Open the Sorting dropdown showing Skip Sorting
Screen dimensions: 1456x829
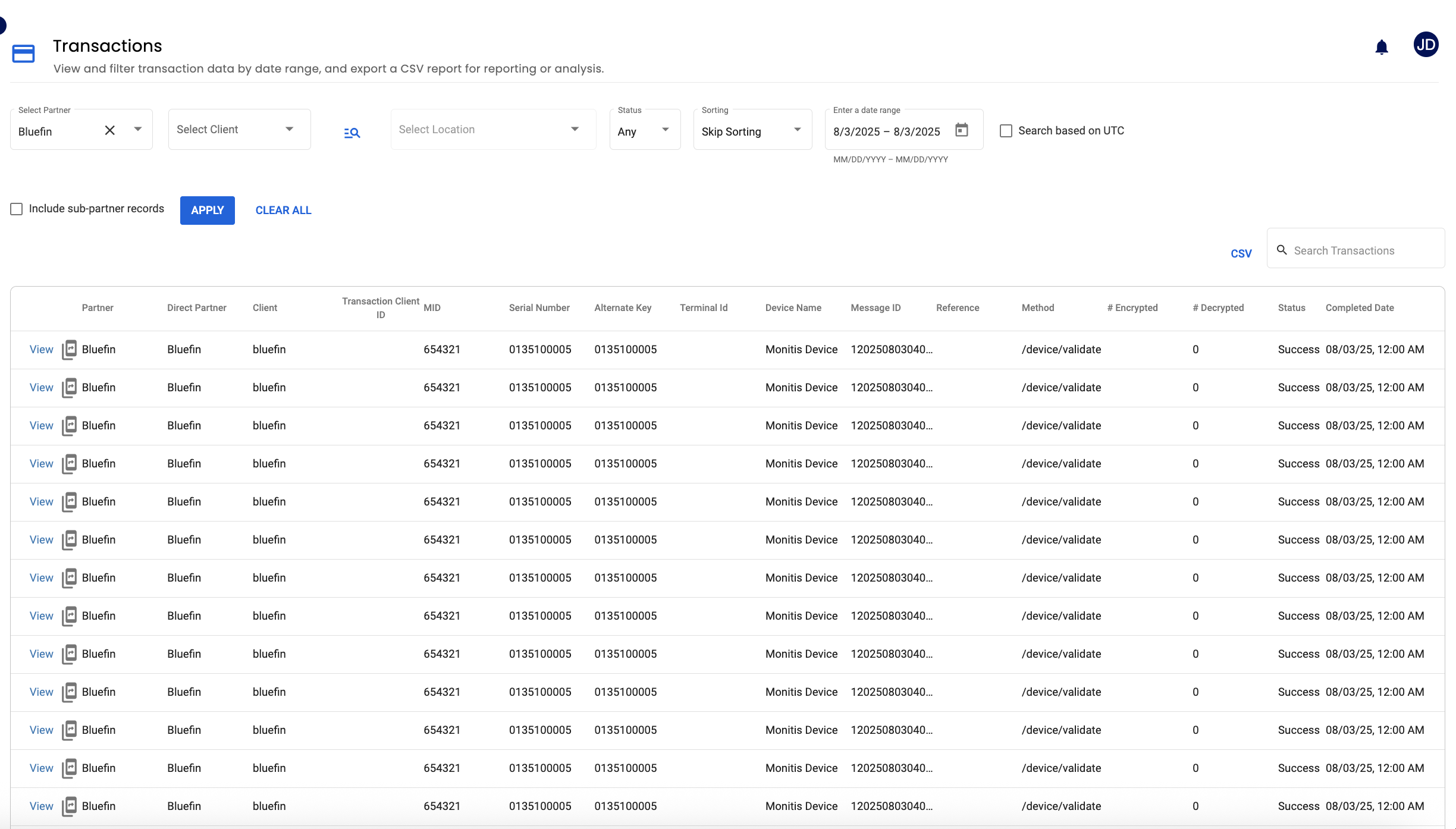tap(752, 129)
